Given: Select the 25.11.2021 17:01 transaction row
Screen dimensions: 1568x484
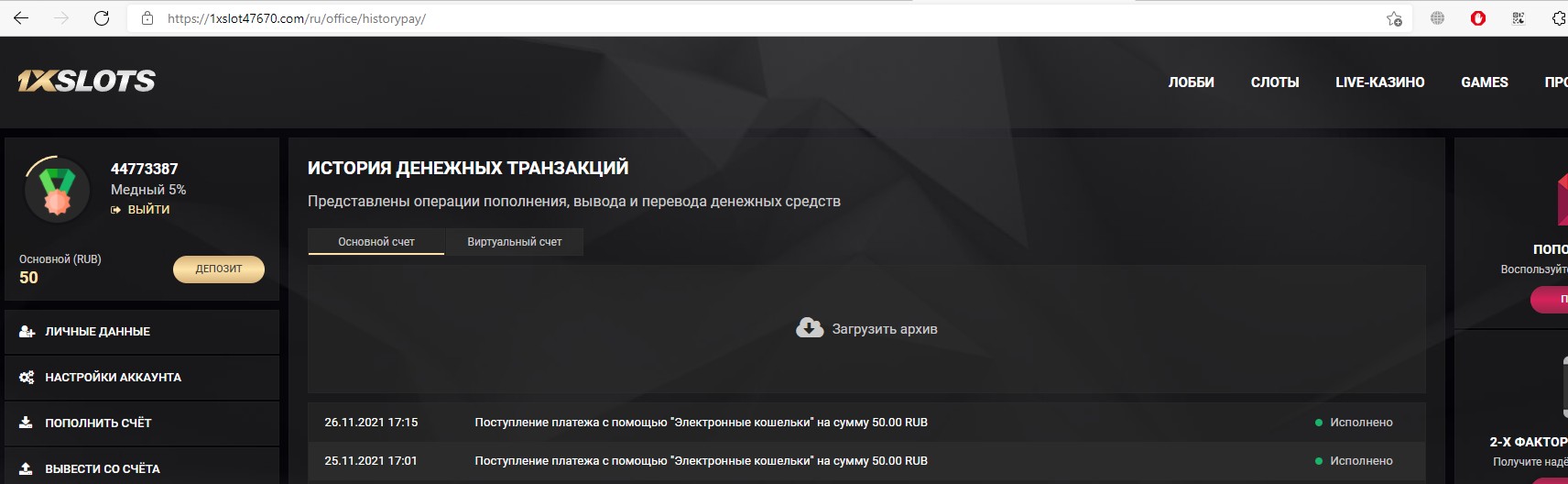Looking at the screenshot, I should (866, 461).
